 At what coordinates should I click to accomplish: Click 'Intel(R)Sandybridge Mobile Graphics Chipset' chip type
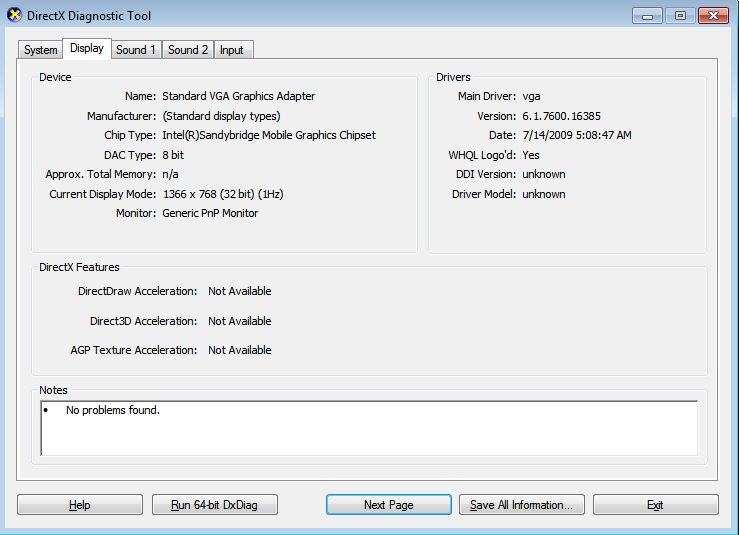pyautogui.click(x=269, y=135)
